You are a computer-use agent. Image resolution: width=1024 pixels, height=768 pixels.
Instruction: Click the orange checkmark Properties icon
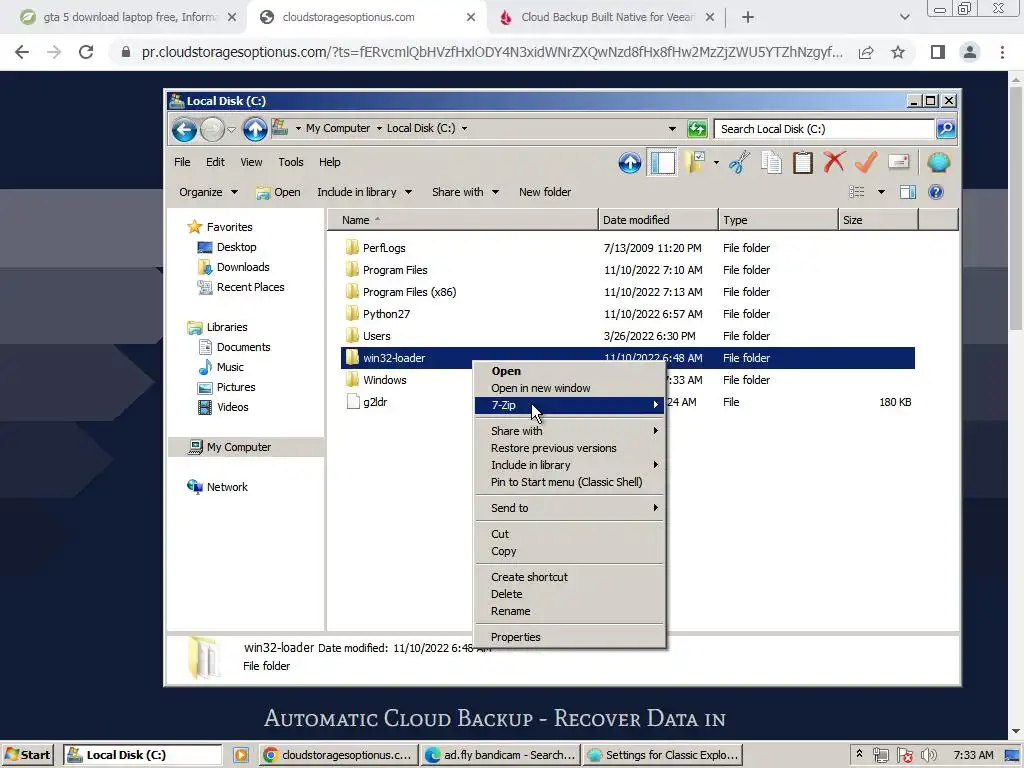866,163
